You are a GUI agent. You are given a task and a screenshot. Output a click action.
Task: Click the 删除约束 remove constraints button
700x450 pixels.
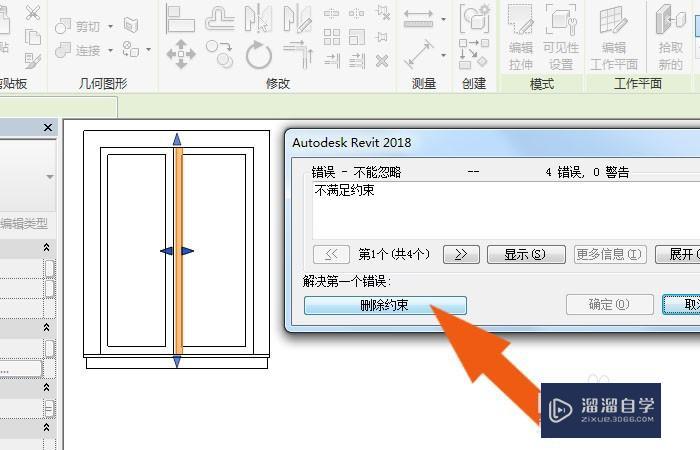point(385,305)
